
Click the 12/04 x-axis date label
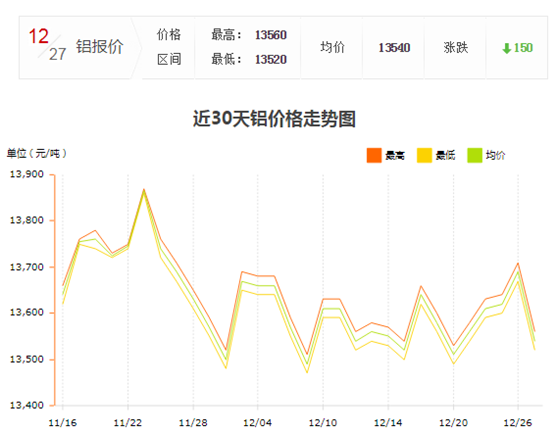tap(258, 423)
